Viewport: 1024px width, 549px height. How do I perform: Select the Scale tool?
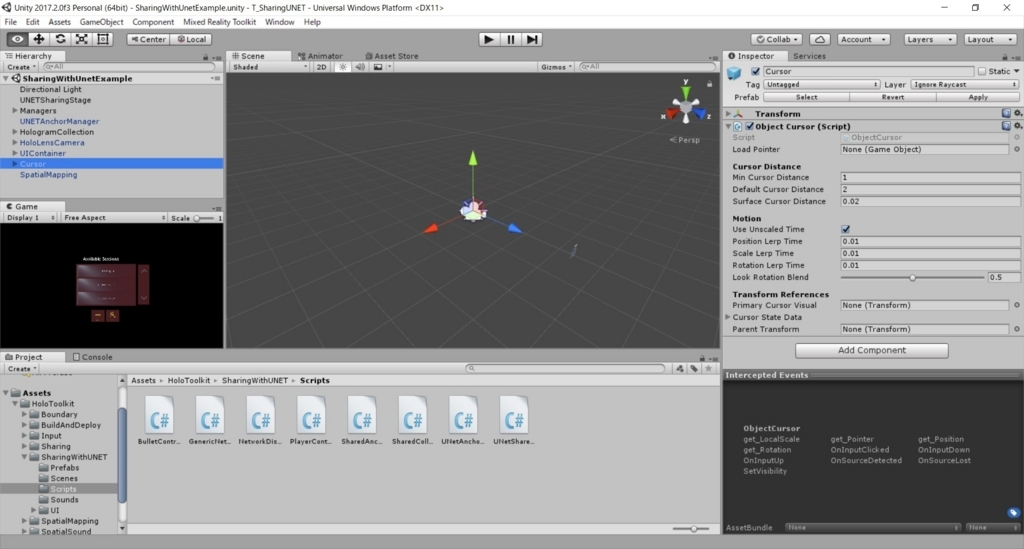coord(82,39)
